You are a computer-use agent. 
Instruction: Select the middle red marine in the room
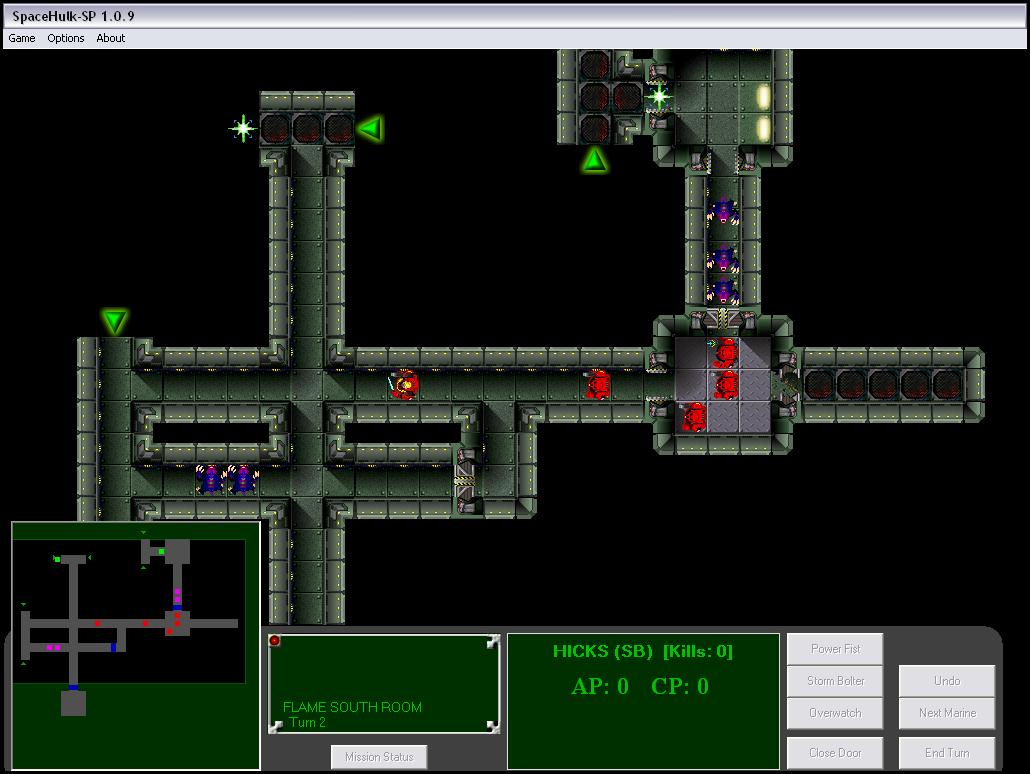coord(726,385)
